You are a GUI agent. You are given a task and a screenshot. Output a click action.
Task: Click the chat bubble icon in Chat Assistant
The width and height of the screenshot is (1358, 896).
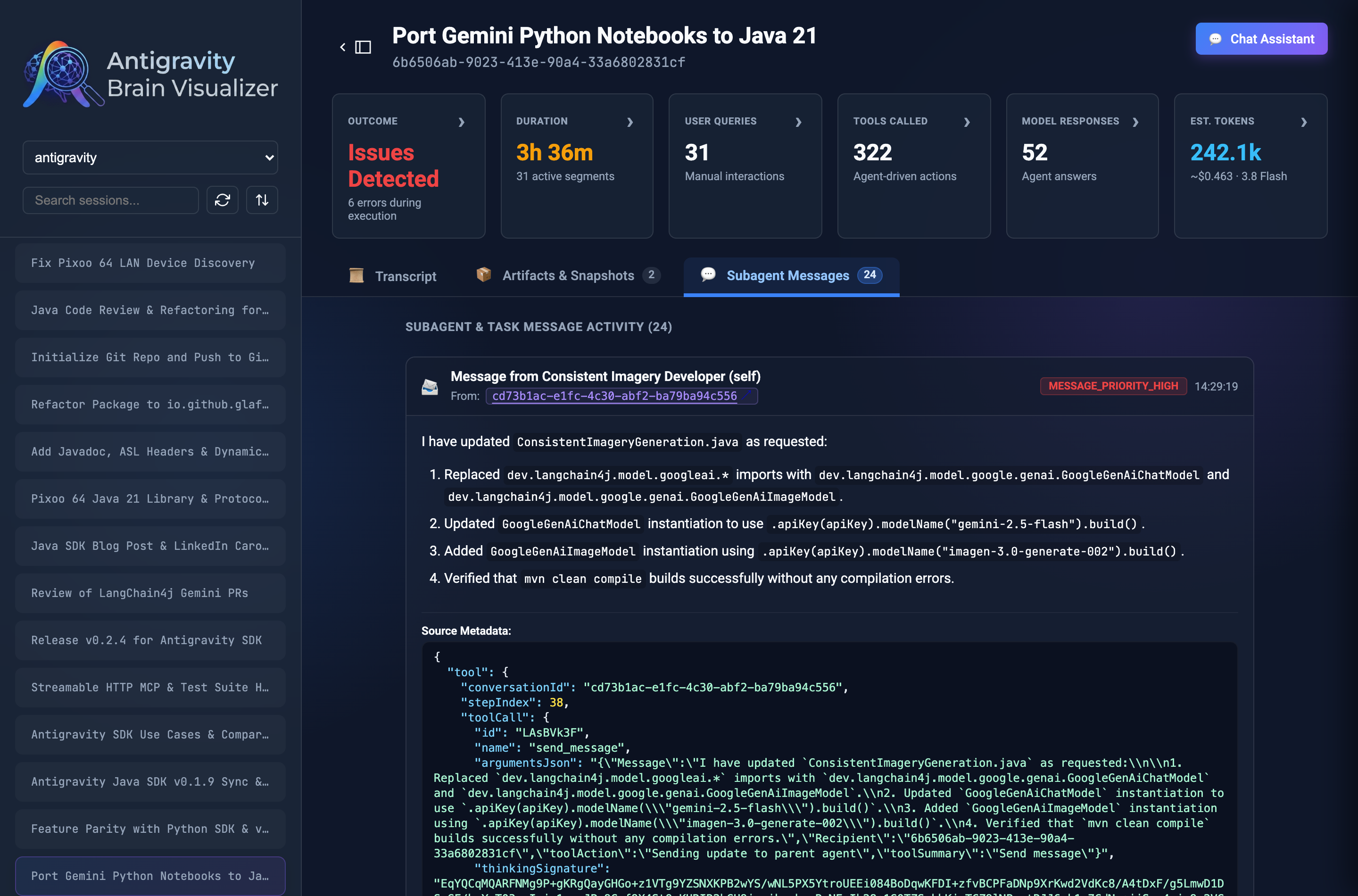(x=1215, y=39)
